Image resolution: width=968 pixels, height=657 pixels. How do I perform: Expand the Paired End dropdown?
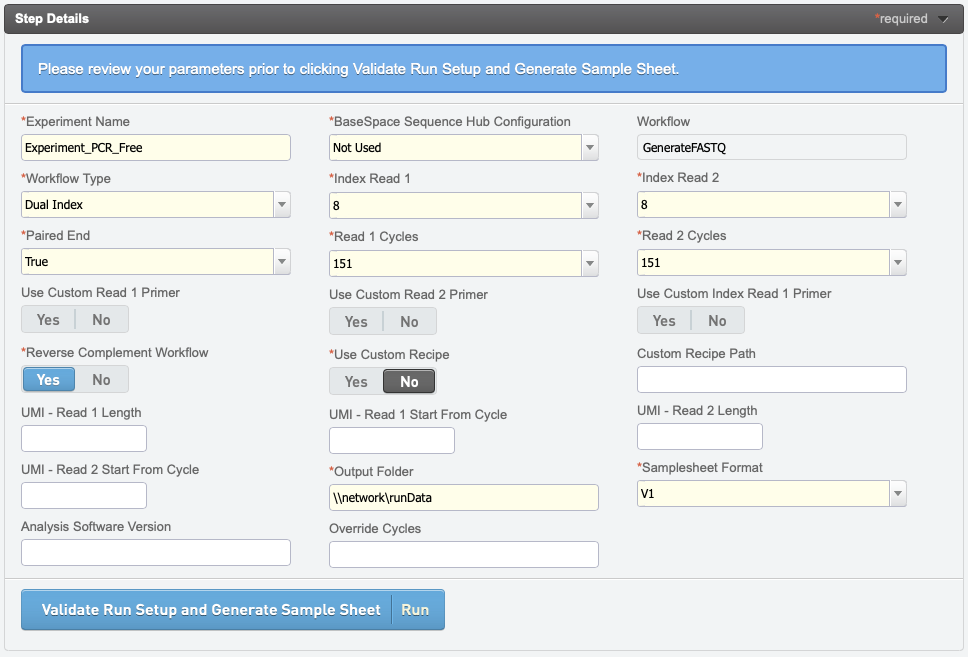(282, 262)
